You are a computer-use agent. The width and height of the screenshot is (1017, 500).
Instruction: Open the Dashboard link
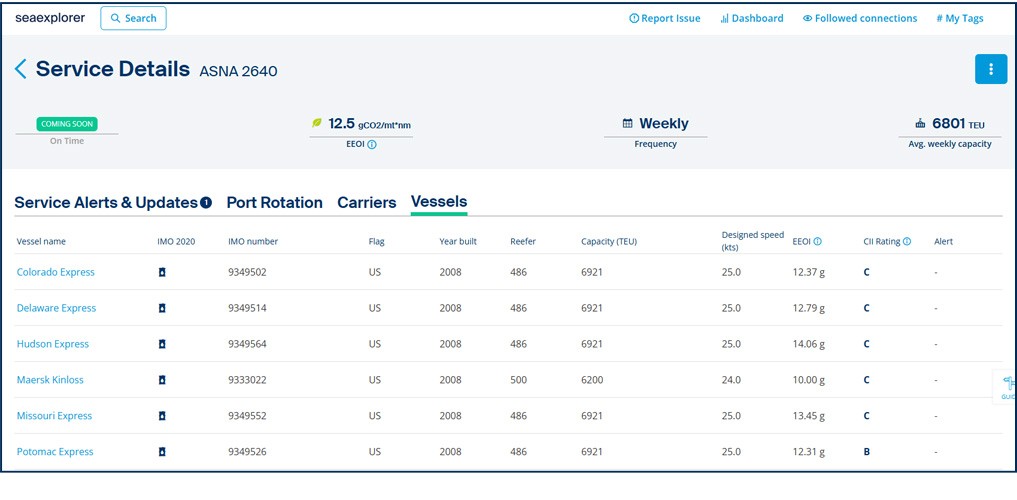pyautogui.click(x=751, y=18)
